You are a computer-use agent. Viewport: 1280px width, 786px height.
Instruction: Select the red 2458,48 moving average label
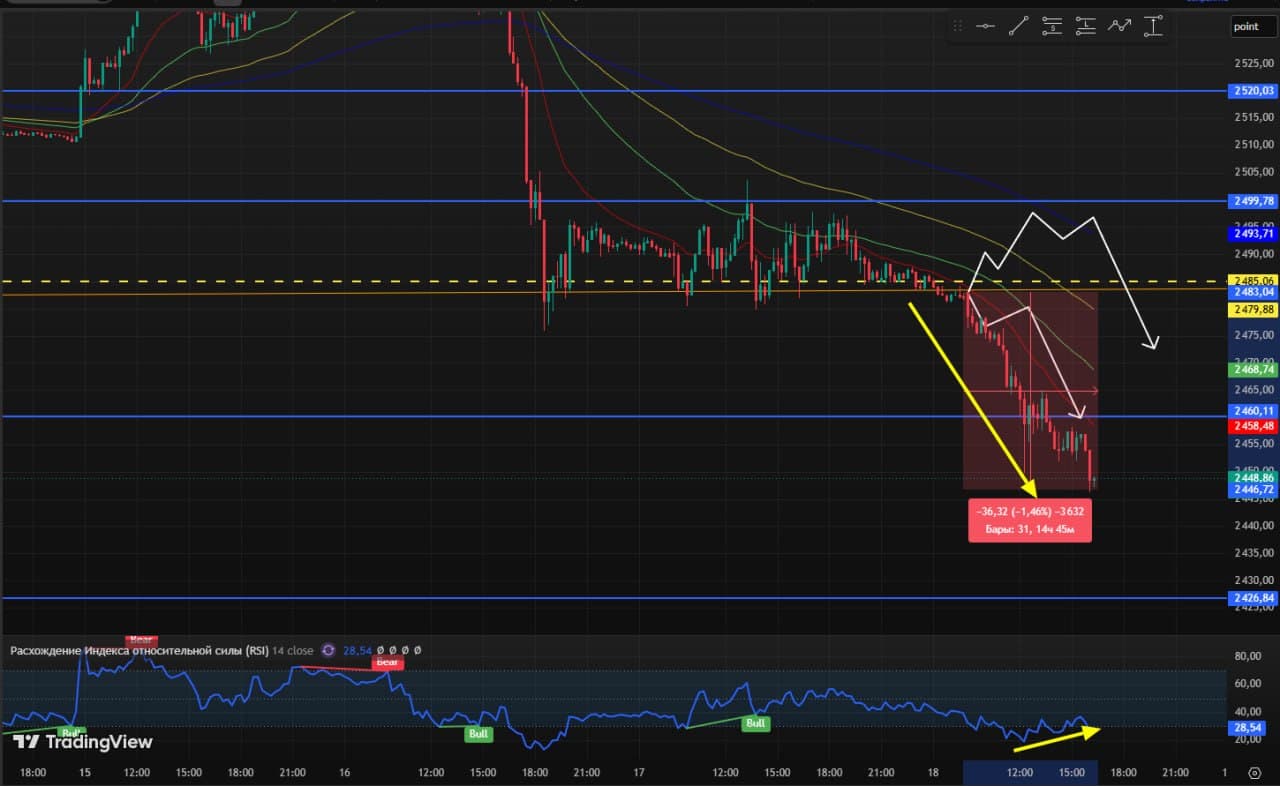click(x=1253, y=426)
